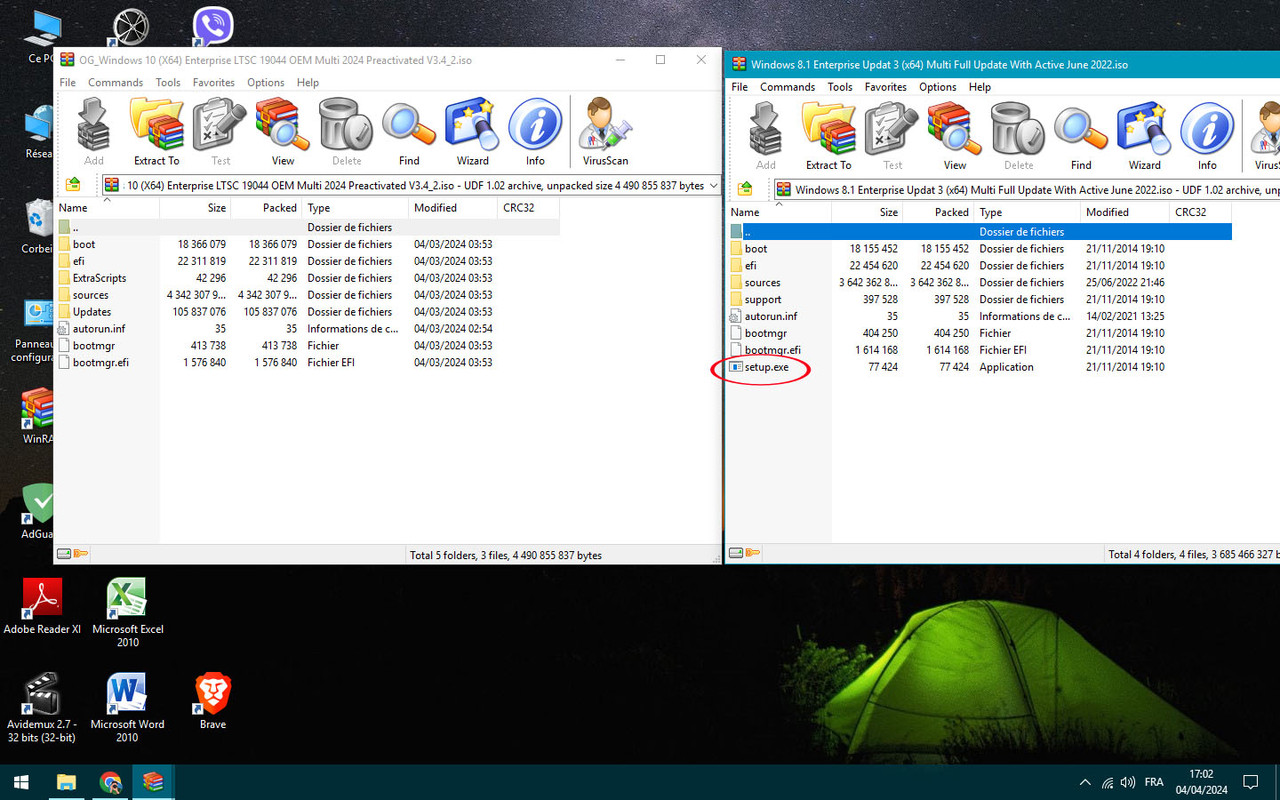Viewport: 1280px width, 800px height.
Task: Show hidden system tray icons
Action: click(x=1085, y=782)
